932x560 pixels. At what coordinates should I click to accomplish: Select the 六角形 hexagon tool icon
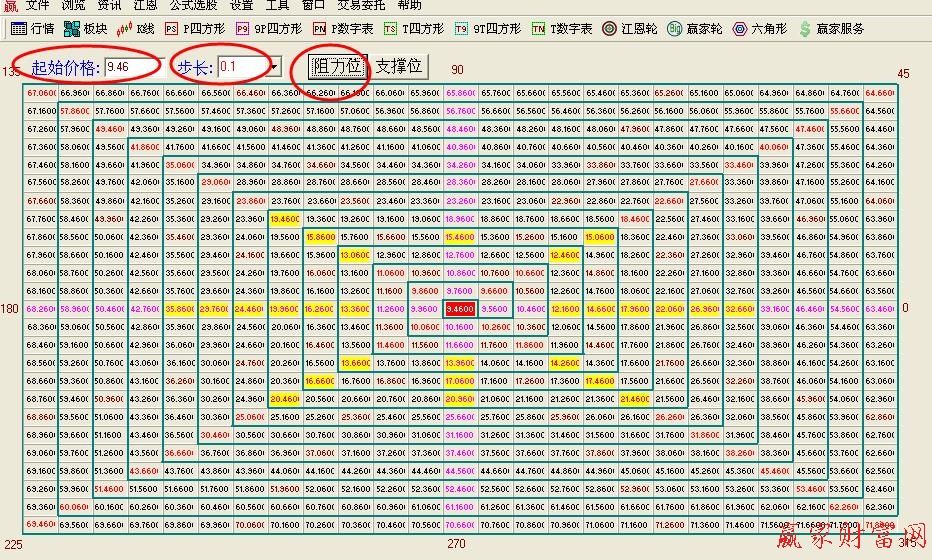click(759, 29)
